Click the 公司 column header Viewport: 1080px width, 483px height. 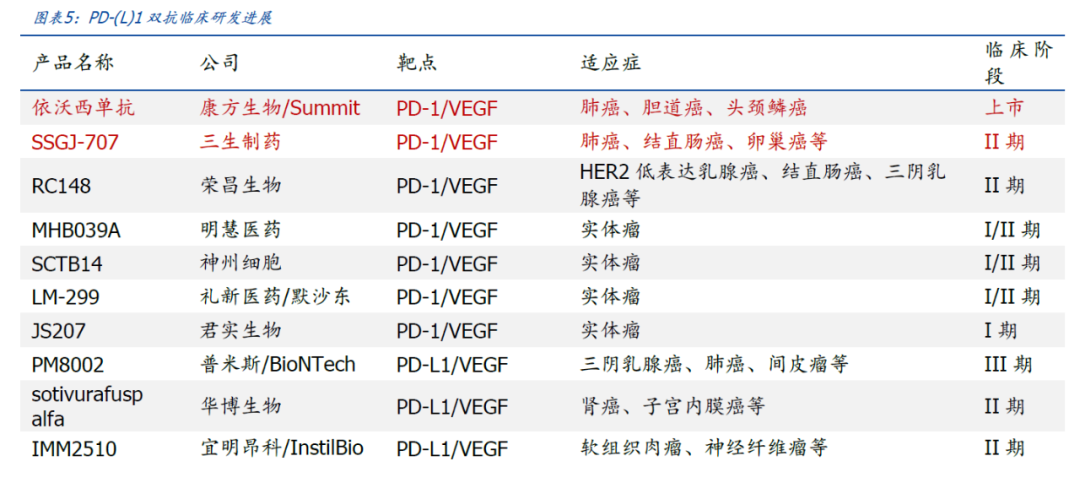pos(220,64)
